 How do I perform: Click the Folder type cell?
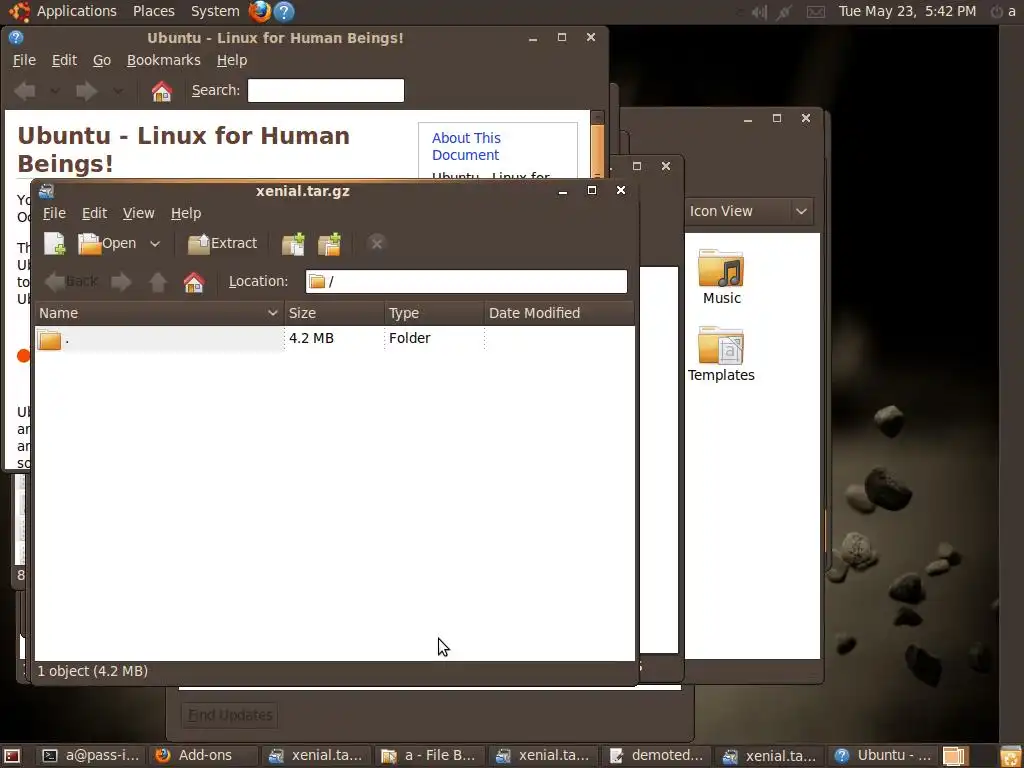click(409, 338)
